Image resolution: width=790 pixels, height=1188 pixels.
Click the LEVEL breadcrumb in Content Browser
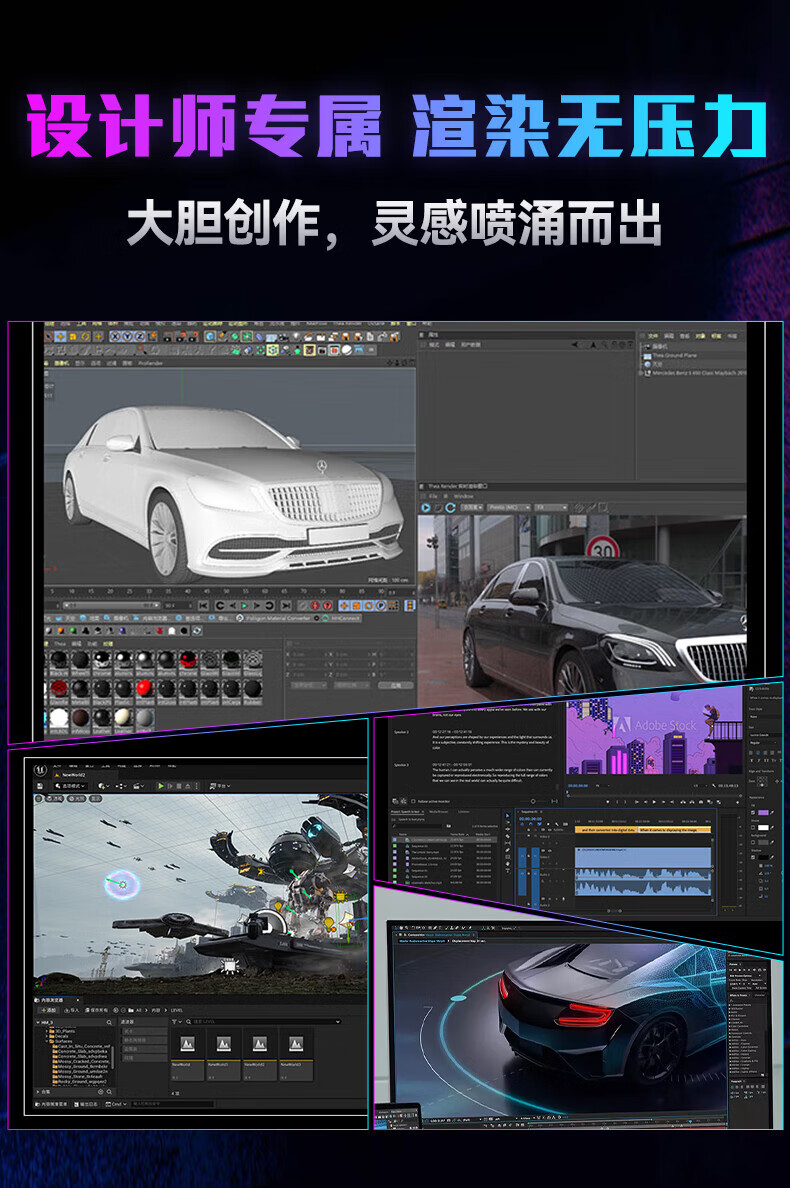(176, 1011)
